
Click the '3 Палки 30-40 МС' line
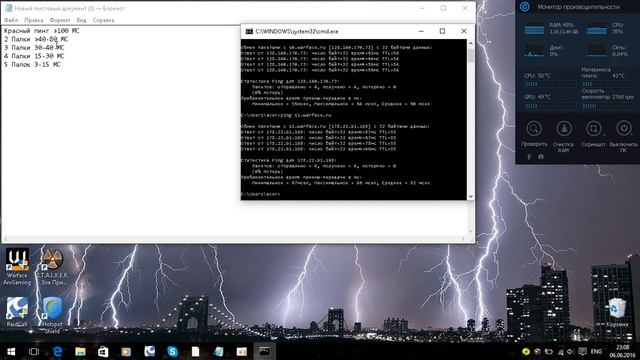point(34,48)
